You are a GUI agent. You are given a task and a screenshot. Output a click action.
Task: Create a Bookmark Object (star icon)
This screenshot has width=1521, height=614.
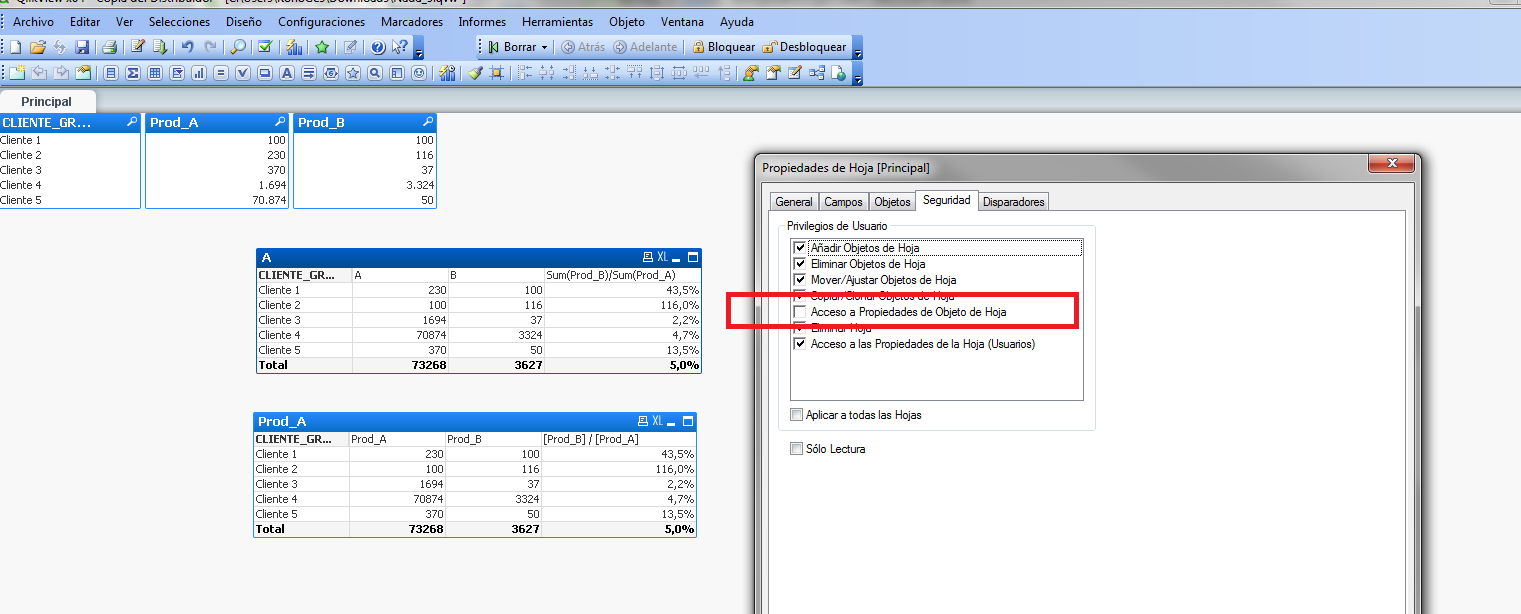click(352, 73)
